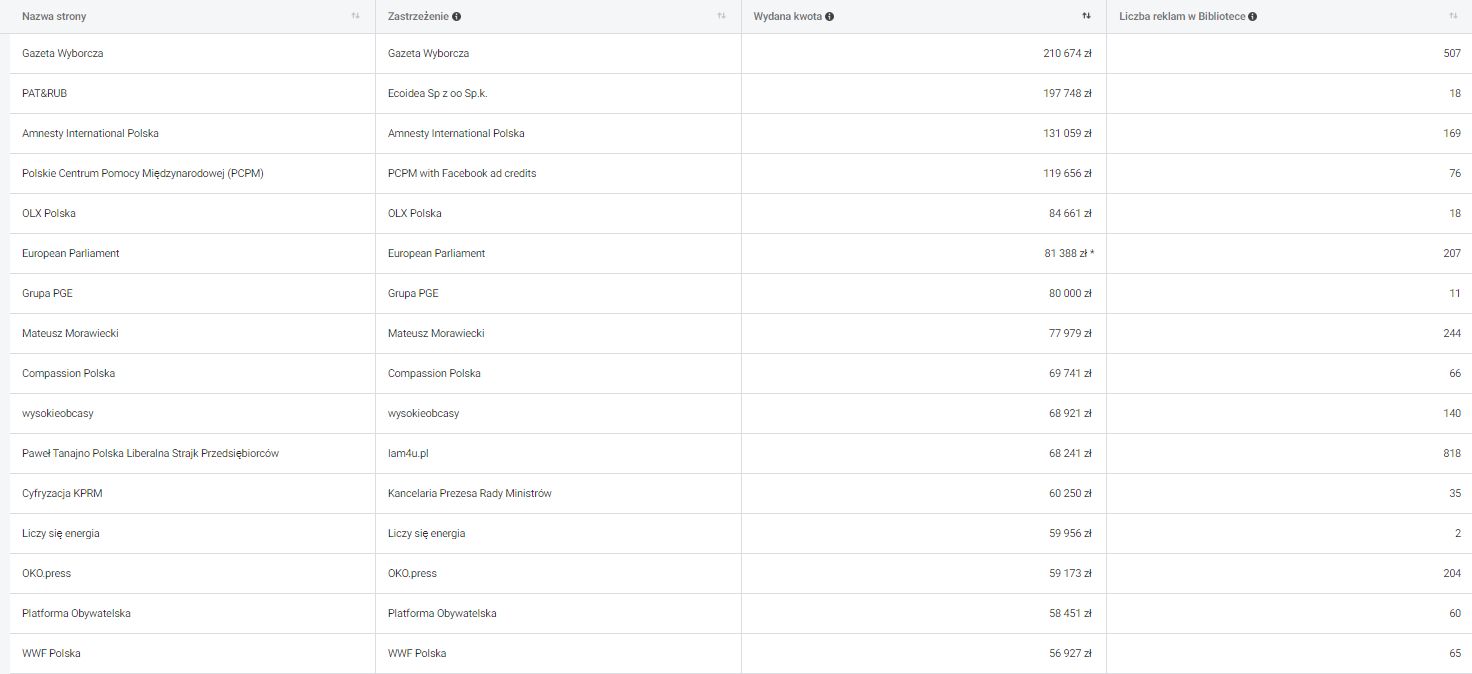Click Paweł Tanajno Polska Liberalna Strajk Przedsiębiorców
This screenshot has width=1472, height=674.
[x=150, y=453]
